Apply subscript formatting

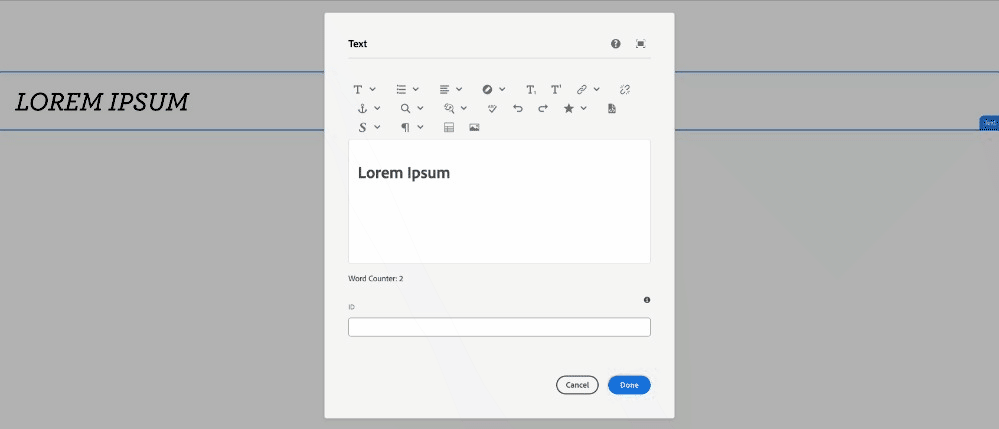click(x=531, y=90)
